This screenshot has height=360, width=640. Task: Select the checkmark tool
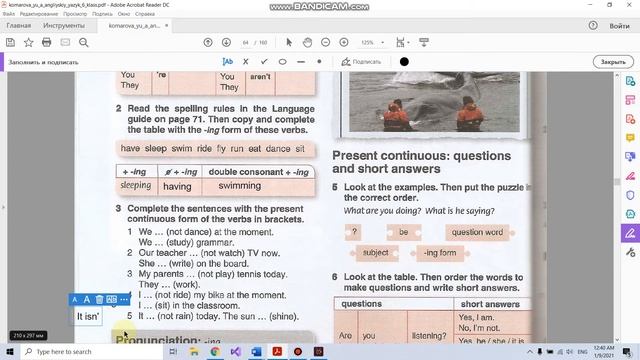[264, 62]
